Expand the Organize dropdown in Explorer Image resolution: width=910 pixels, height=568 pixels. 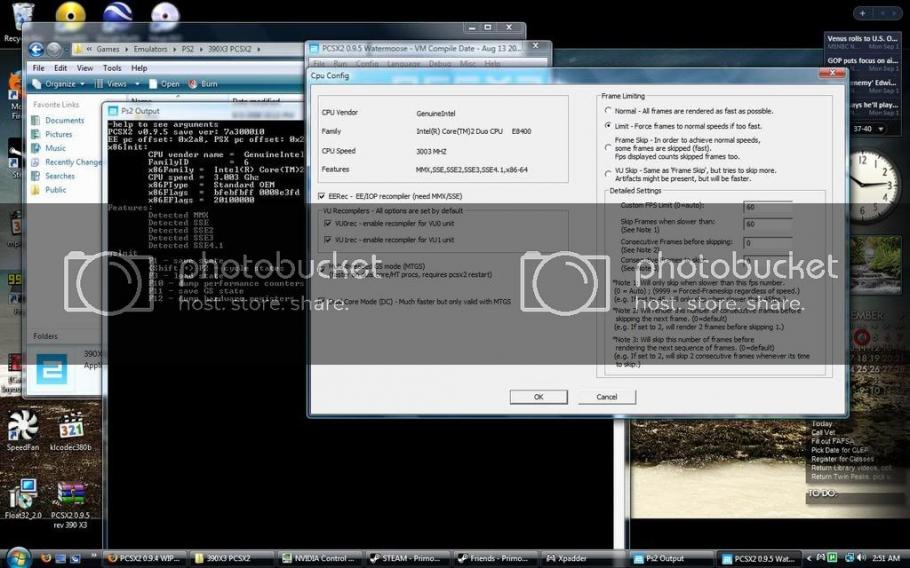[58, 84]
